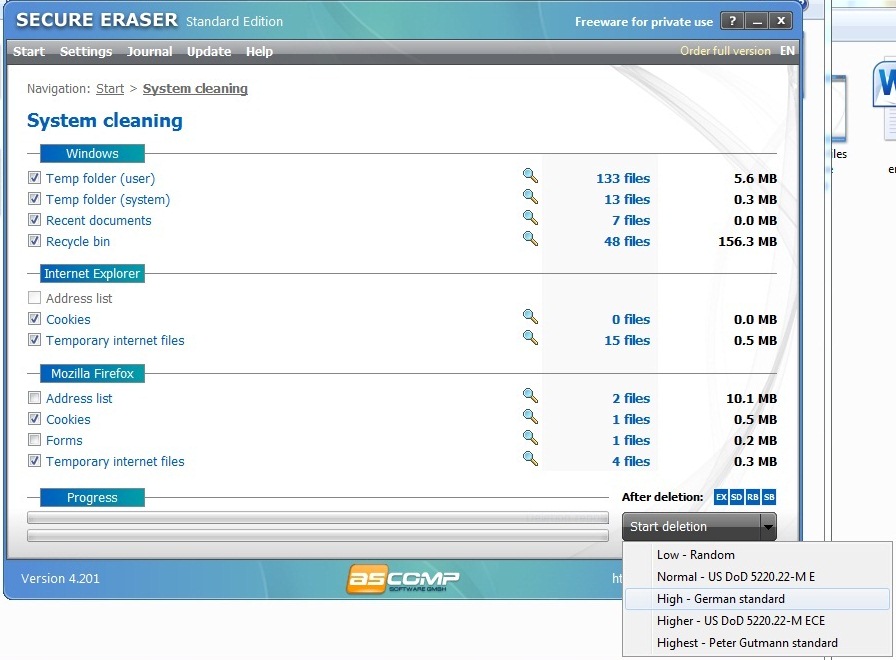
Task: Open the 48 files link
Action: click(x=627, y=241)
